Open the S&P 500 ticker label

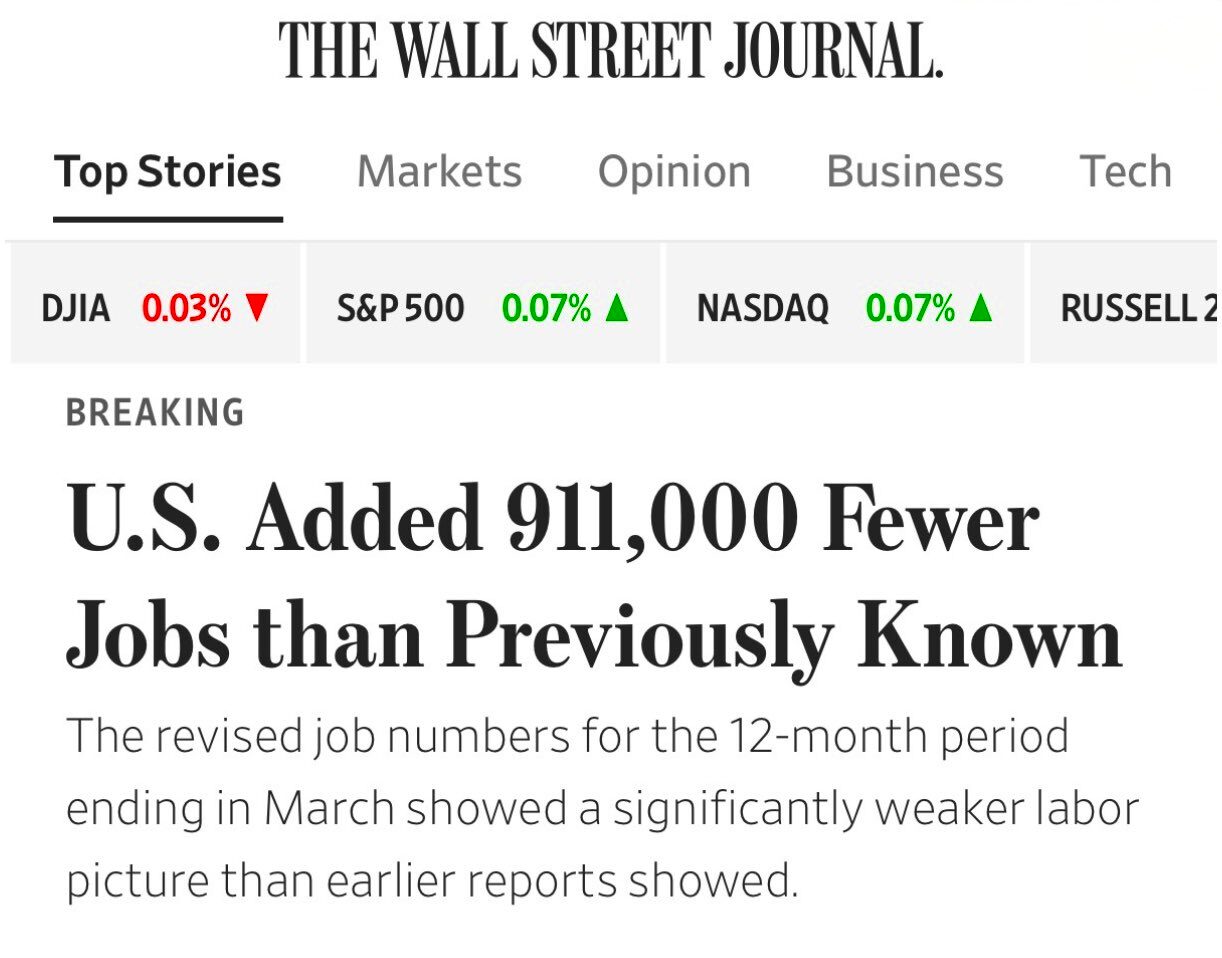[x=400, y=309]
